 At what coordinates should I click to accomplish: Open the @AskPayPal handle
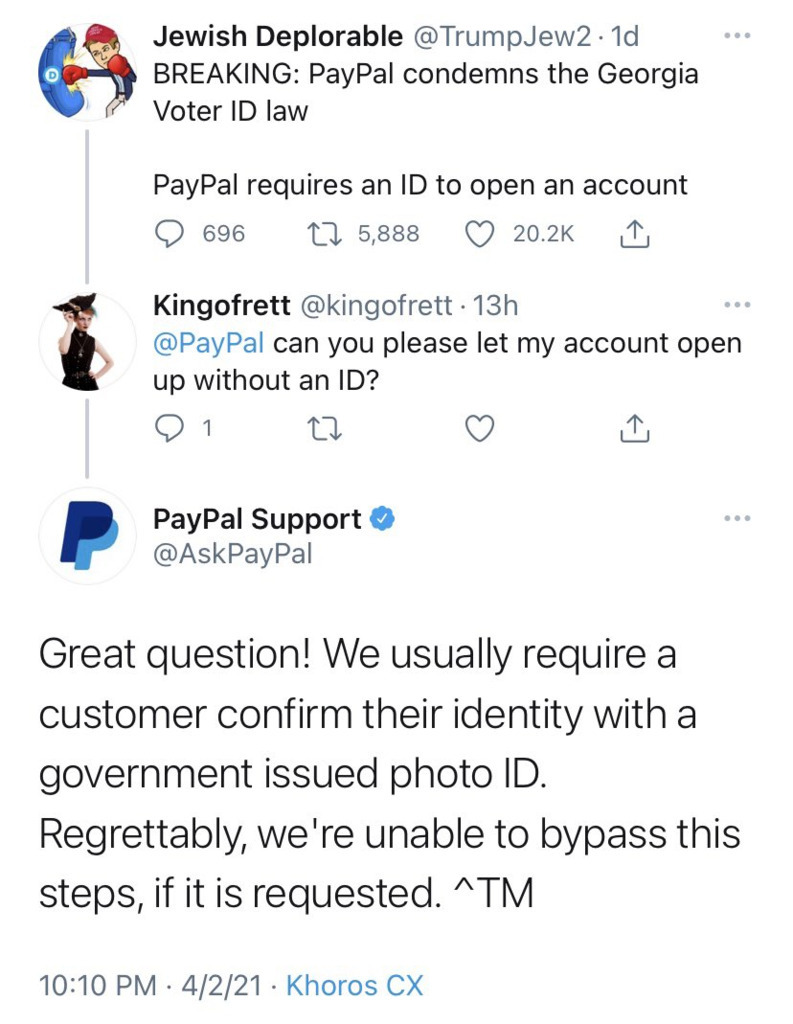click(233, 554)
